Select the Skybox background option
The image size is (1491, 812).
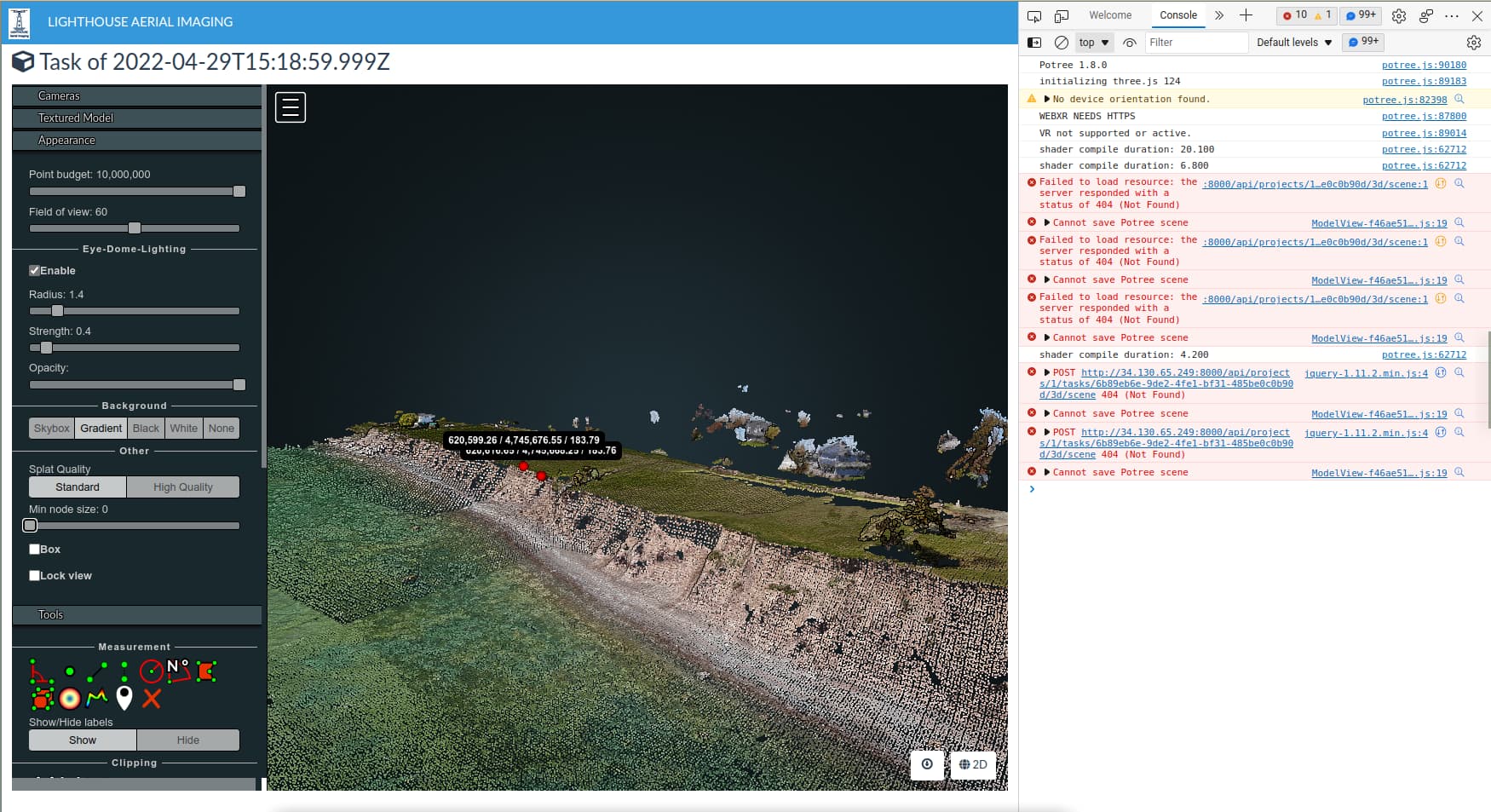(52, 428)
